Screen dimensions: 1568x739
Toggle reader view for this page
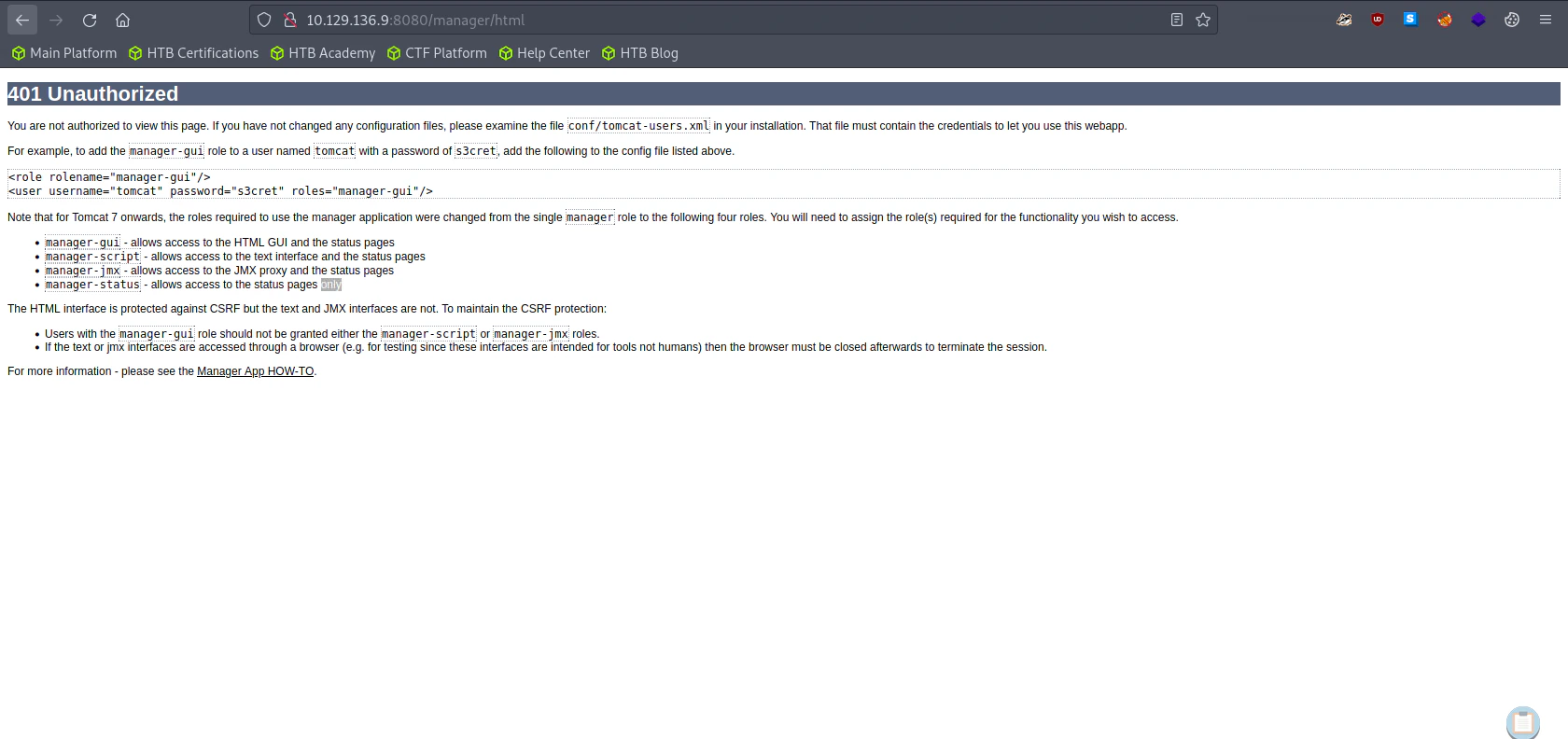pos(1177,20)
